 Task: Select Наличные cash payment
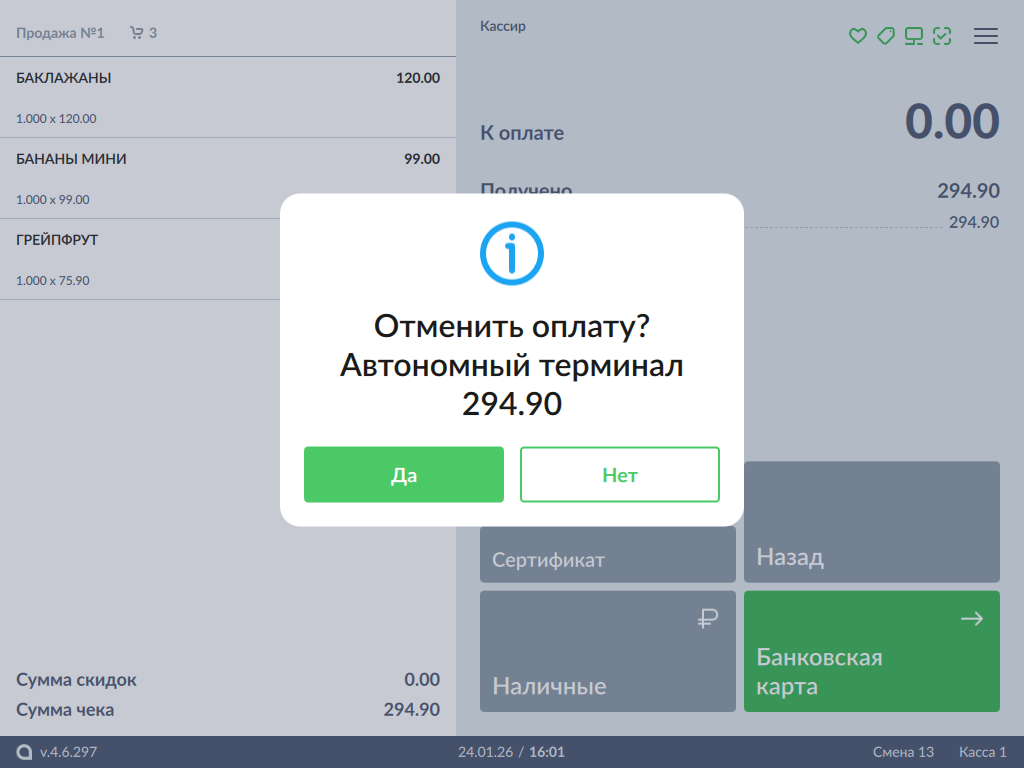[607, 652]
